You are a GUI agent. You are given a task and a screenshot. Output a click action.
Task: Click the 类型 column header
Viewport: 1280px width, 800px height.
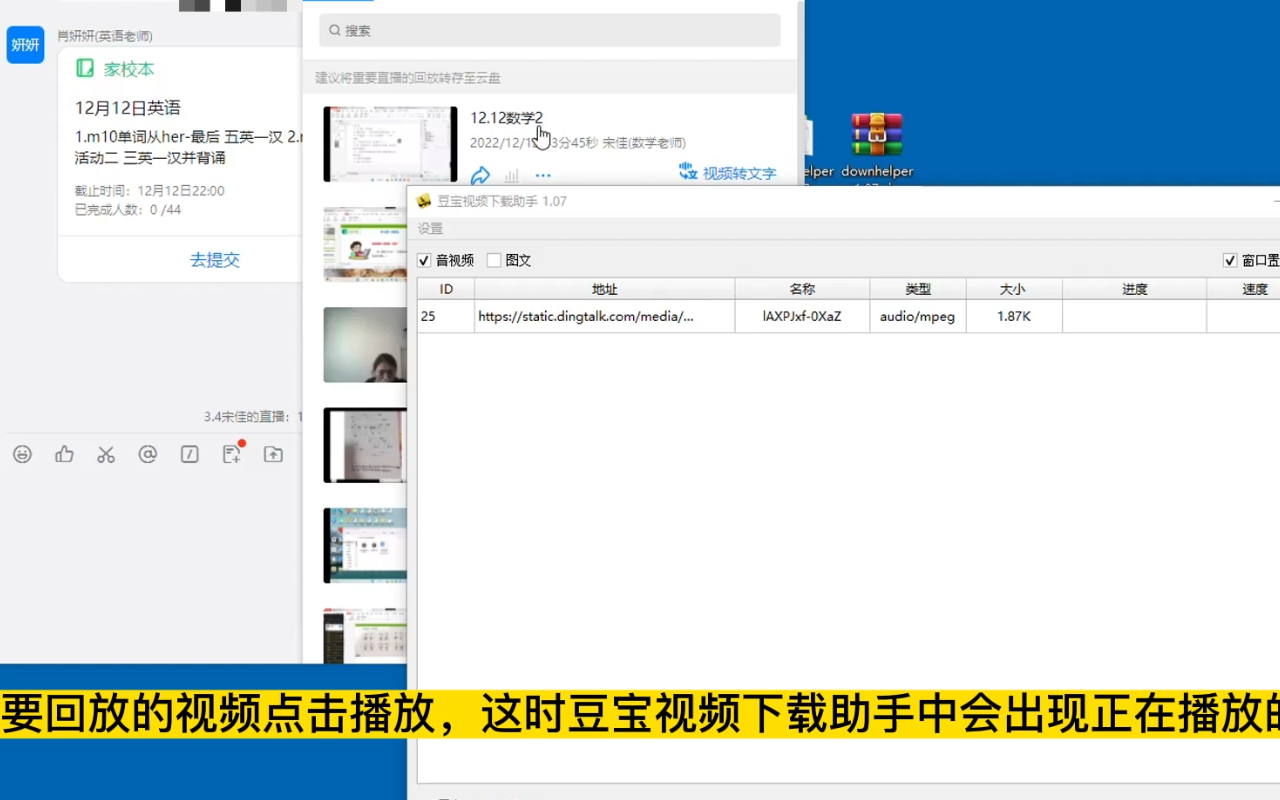coord(918,289)
